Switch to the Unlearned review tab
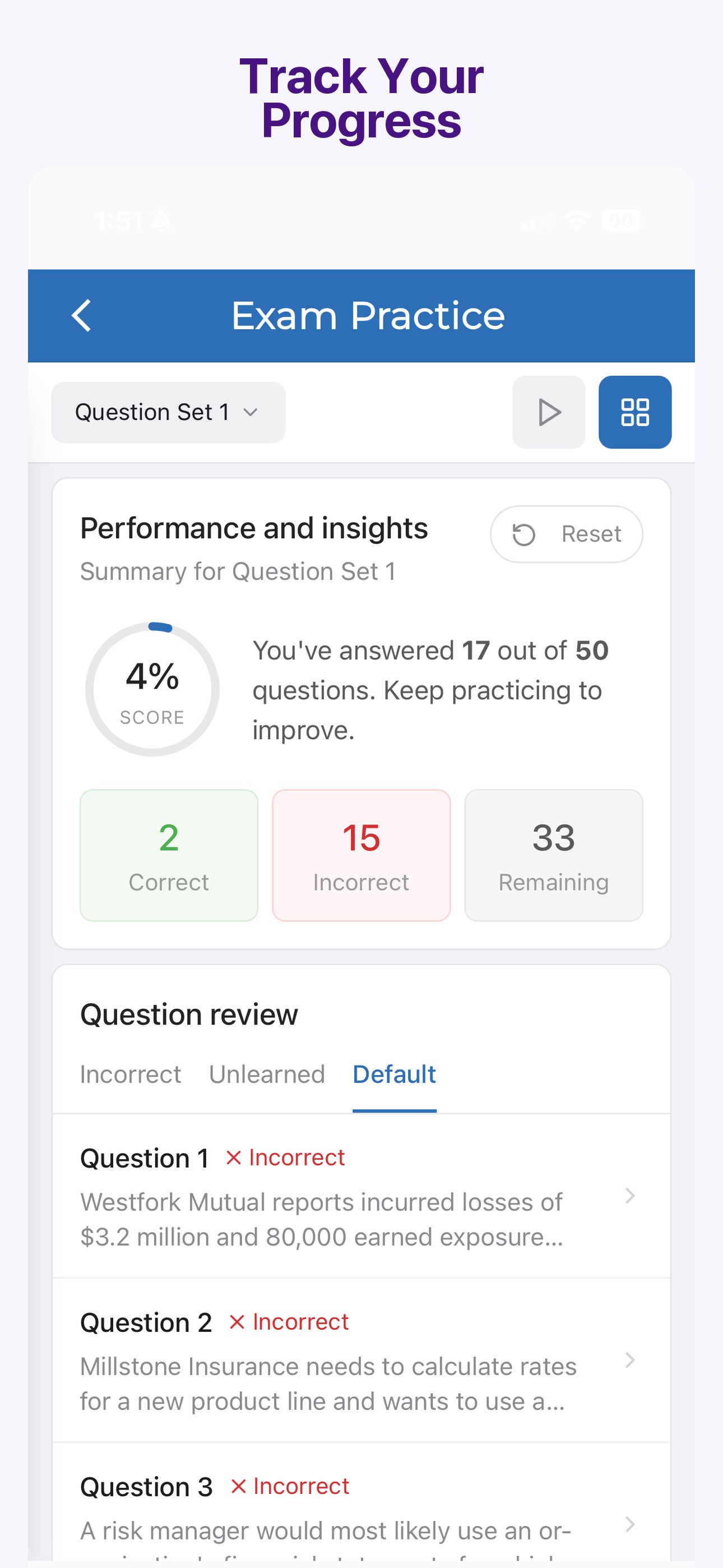The width and height of the screenshot is (723, 1568). tap(267, 1074)
